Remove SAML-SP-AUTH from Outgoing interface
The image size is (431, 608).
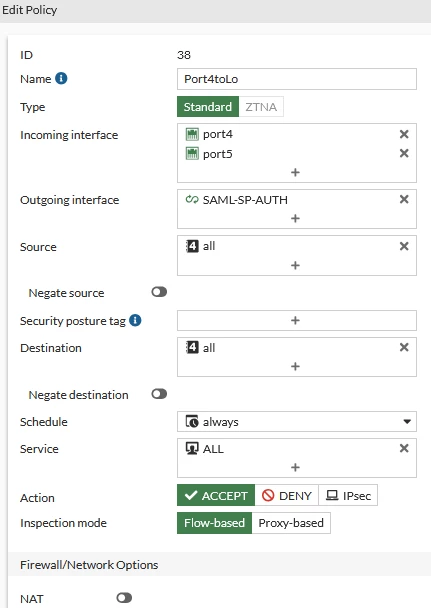pos(404,199)
